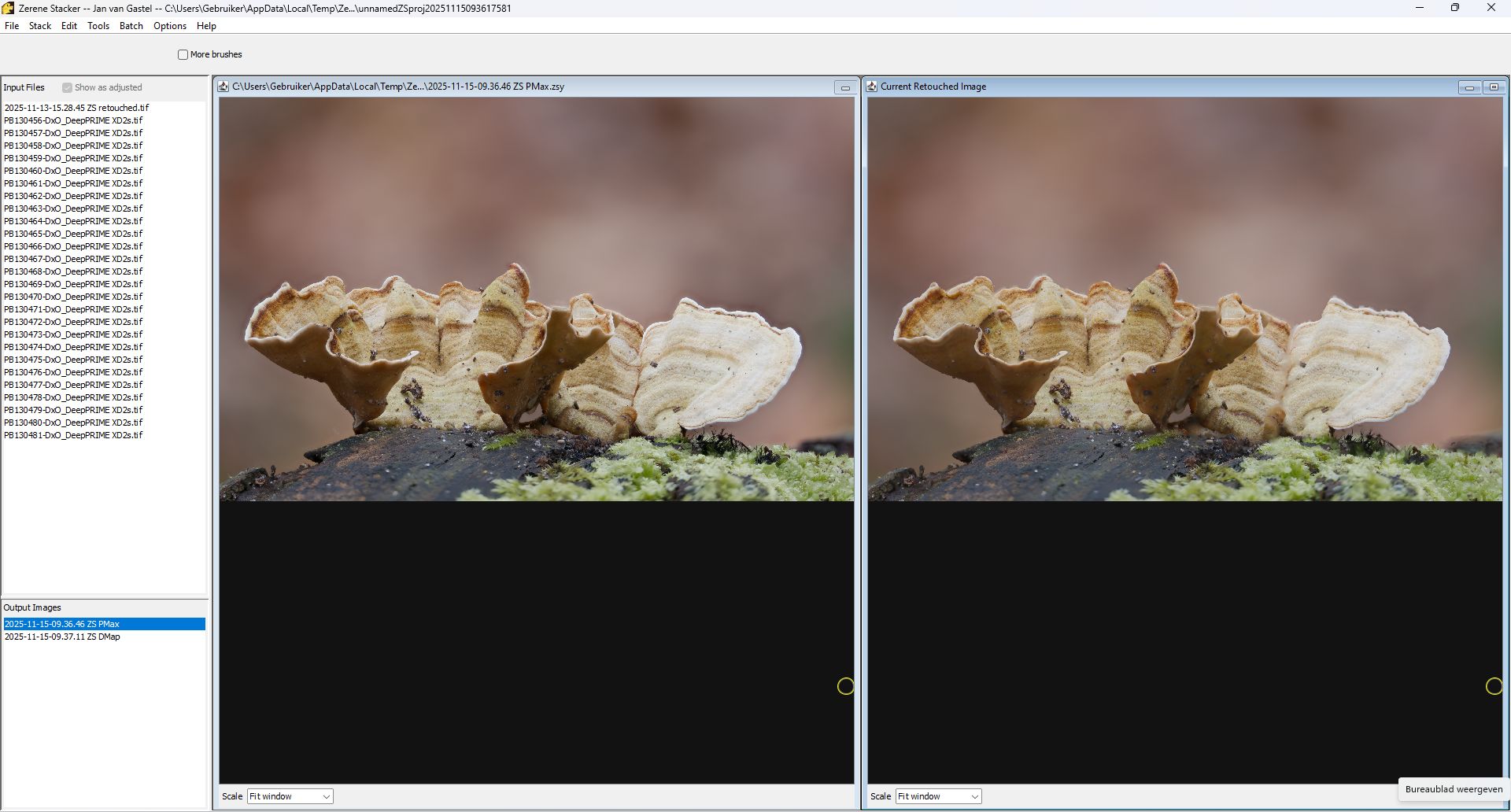Screen dimensions: 1511x812
Task: Open the Stack menu
Action: pos(40,26)
